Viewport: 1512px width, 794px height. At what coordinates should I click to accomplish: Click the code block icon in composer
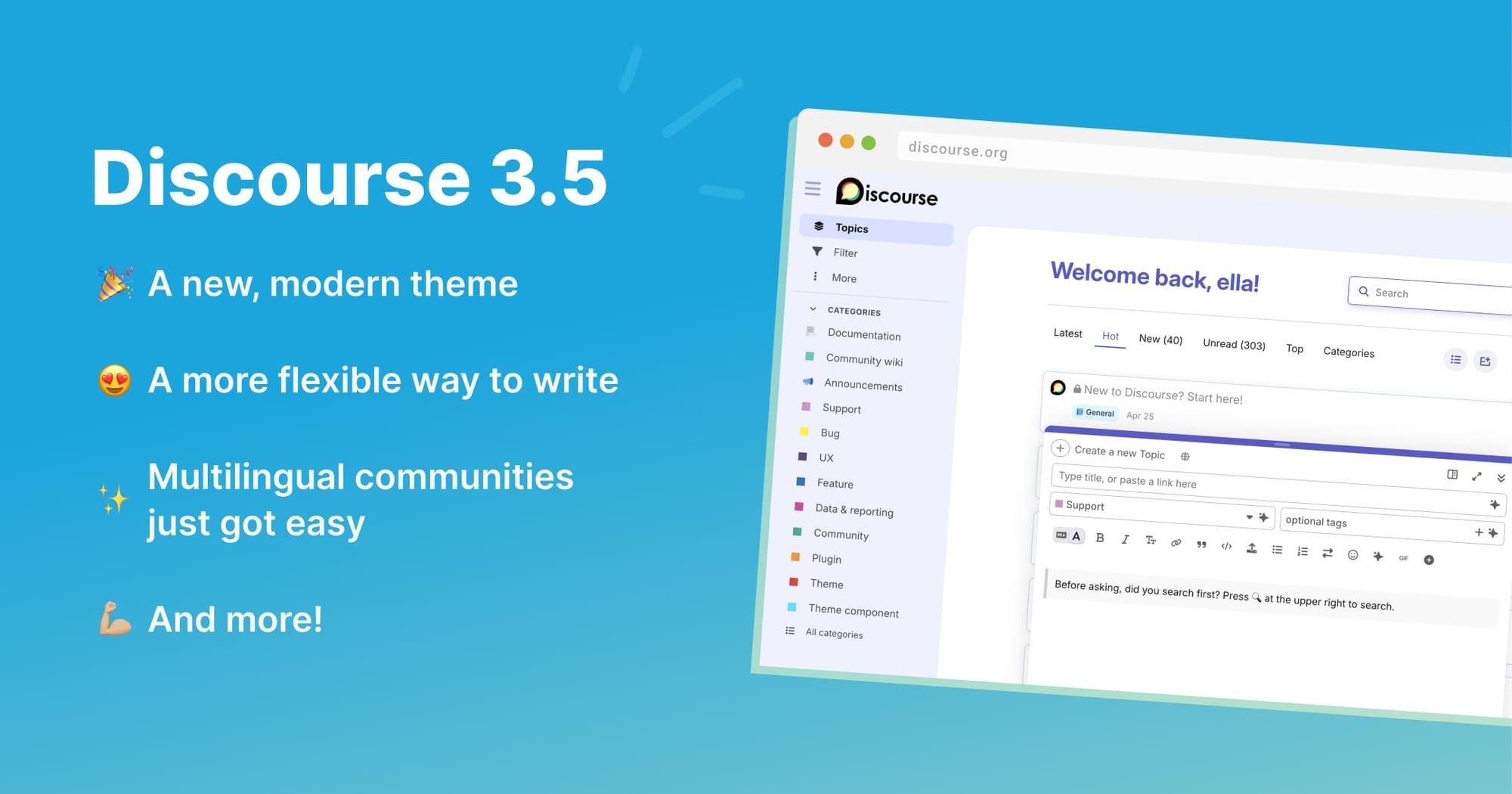pyautogui.click(x=1227, y=547)
